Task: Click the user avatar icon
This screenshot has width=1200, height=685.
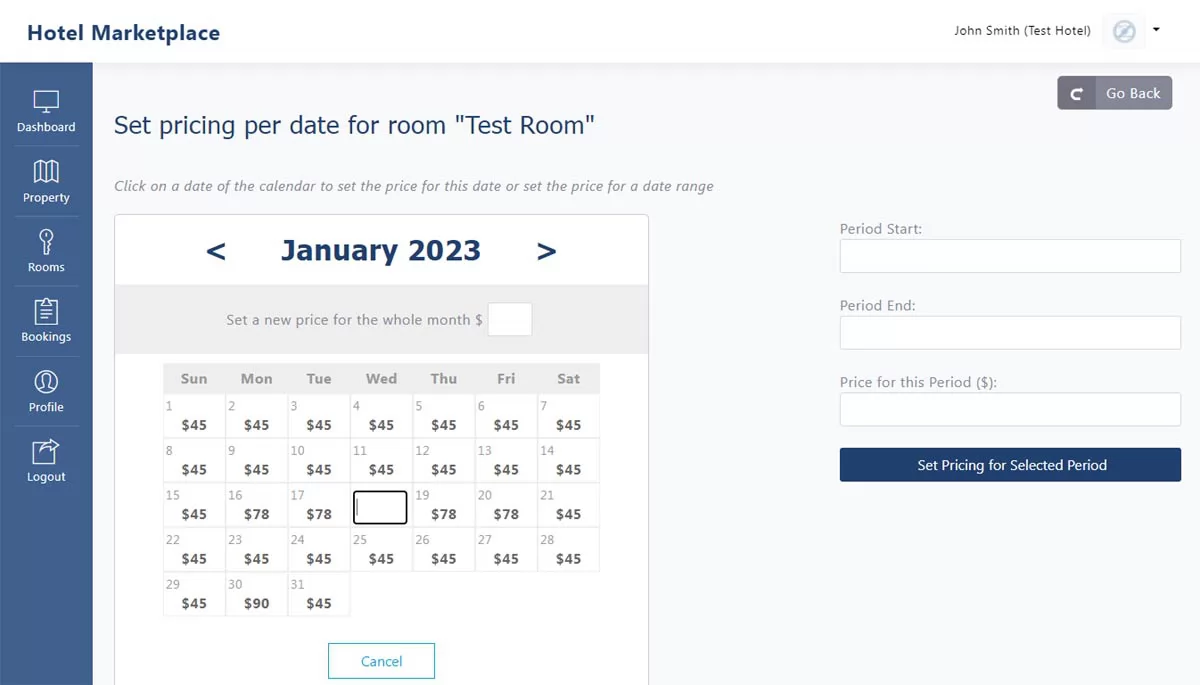Action: tap(1124, 32)
